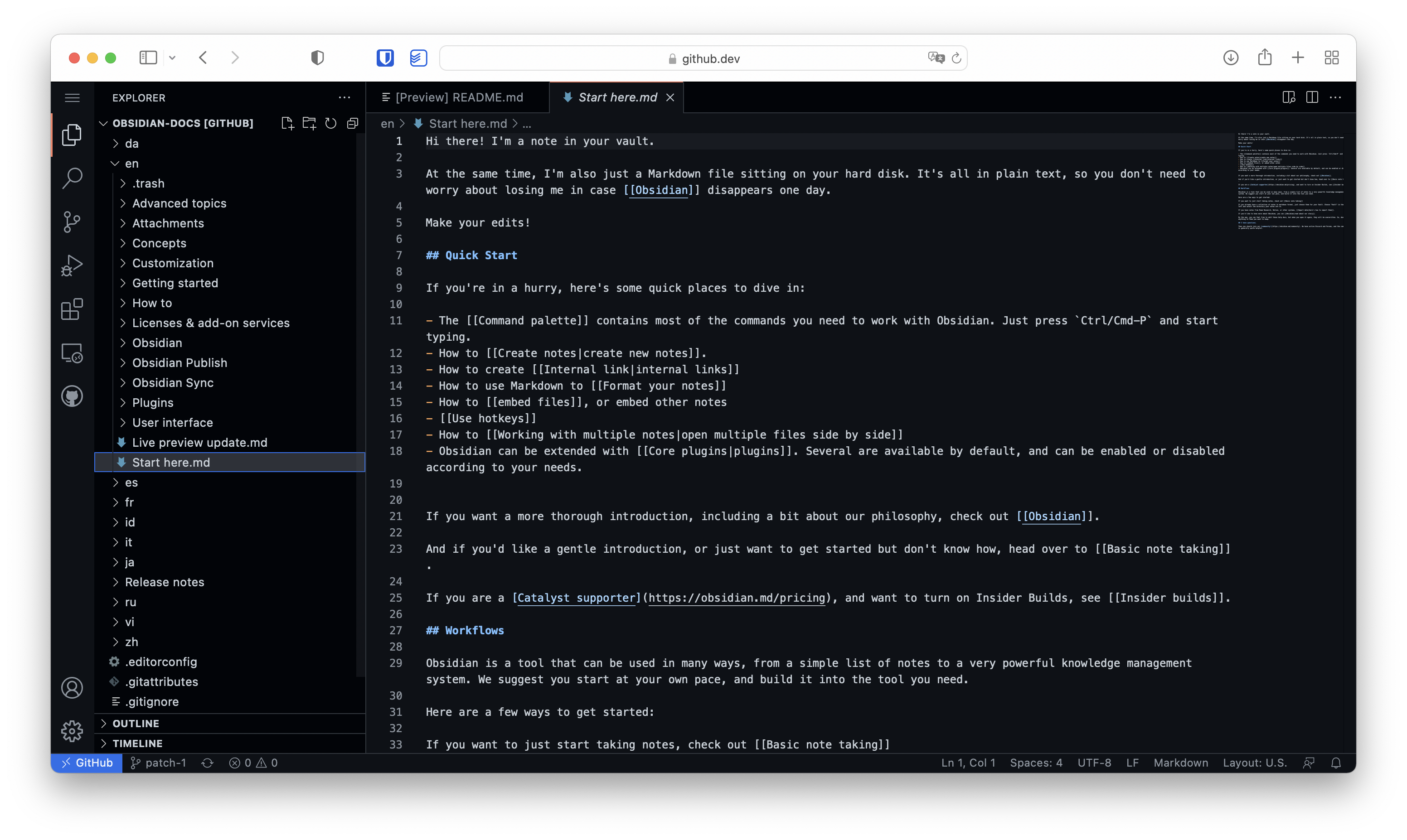Collapse all folders in Explorer

tap(353, 123)
